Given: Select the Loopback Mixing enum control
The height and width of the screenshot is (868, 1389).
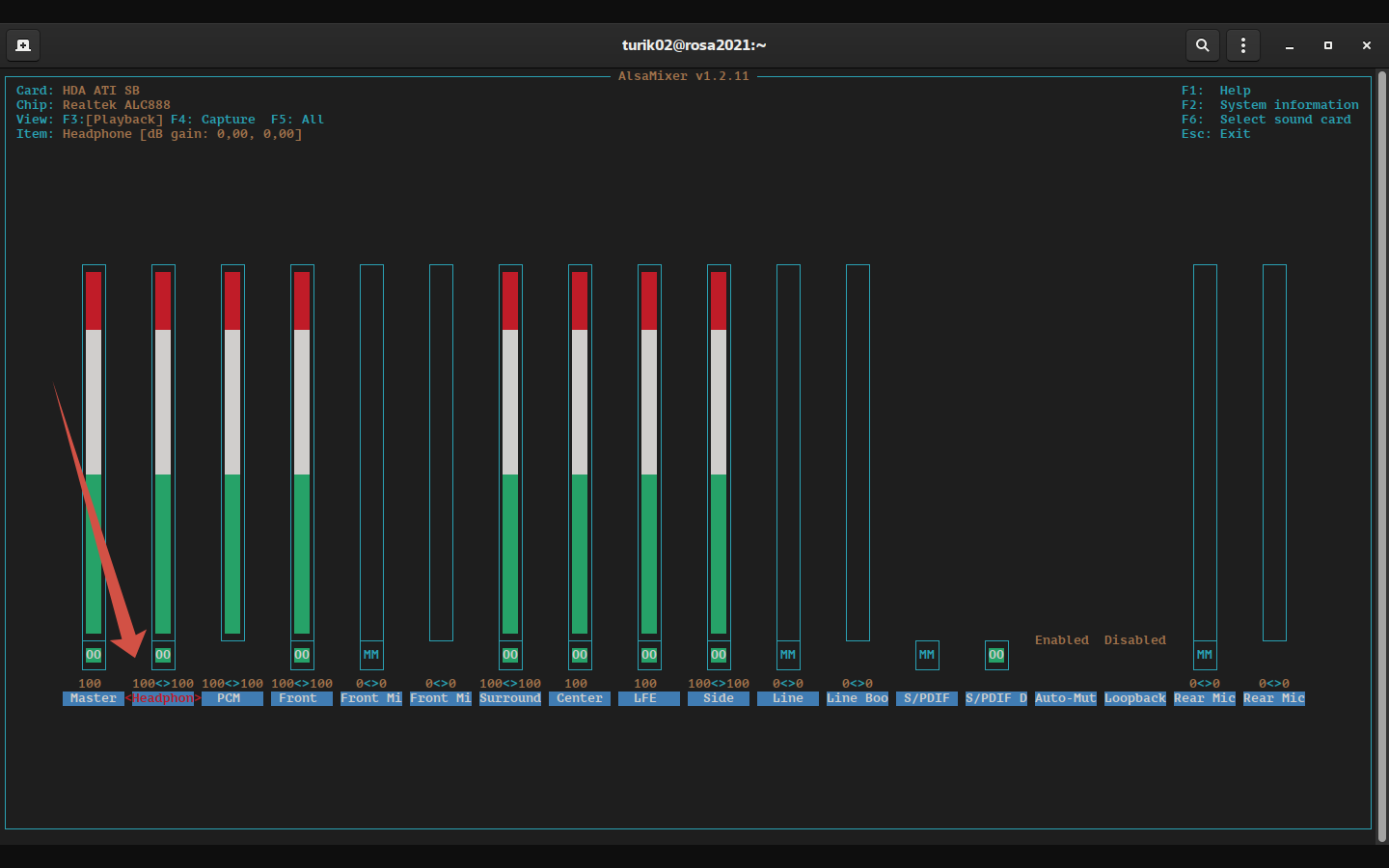Looking at the screenshot, I should click(x=1134, y=698).
